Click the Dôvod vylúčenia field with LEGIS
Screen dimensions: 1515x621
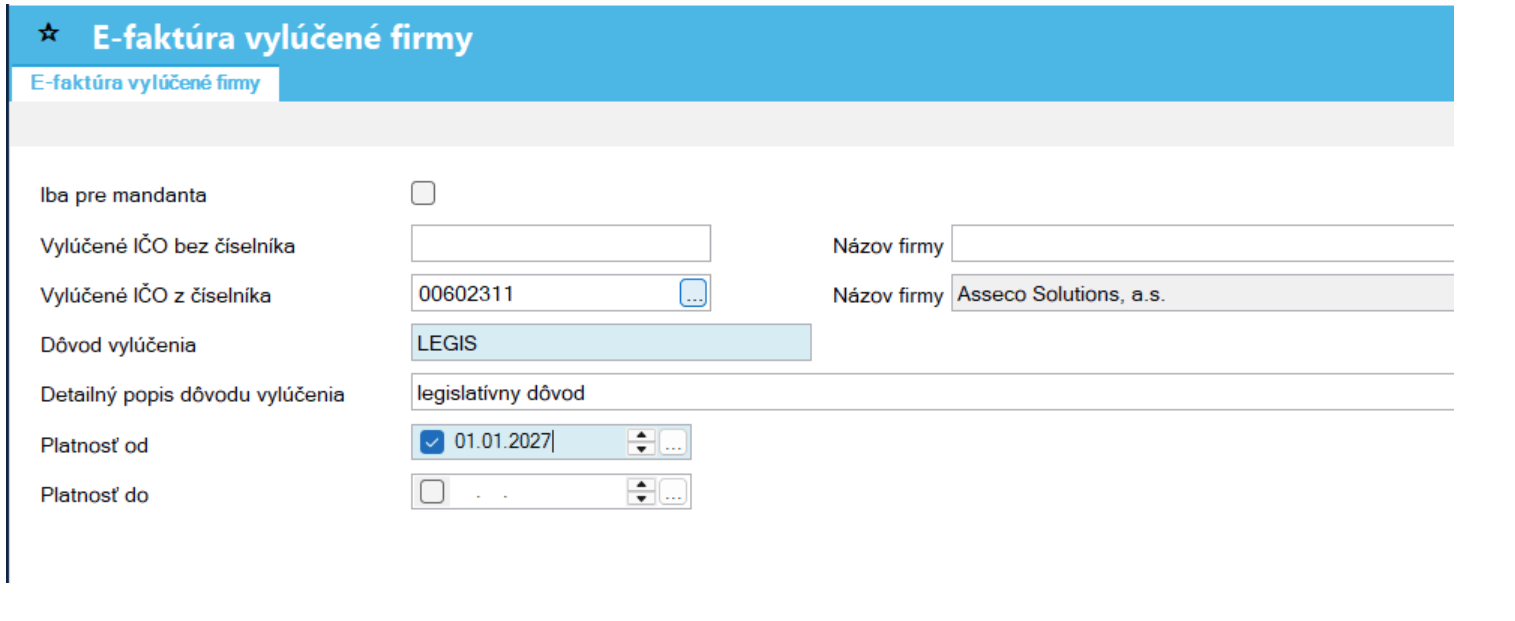click(x=611, y=343)
